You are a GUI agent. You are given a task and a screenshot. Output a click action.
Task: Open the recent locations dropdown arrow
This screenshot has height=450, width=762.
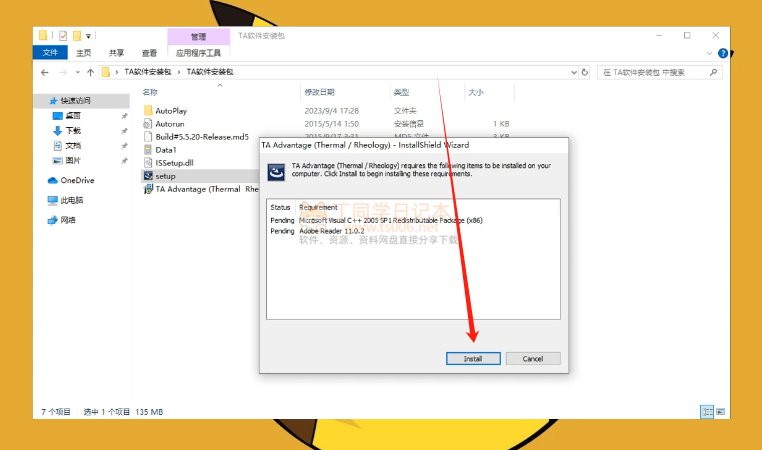click(78, 72)
